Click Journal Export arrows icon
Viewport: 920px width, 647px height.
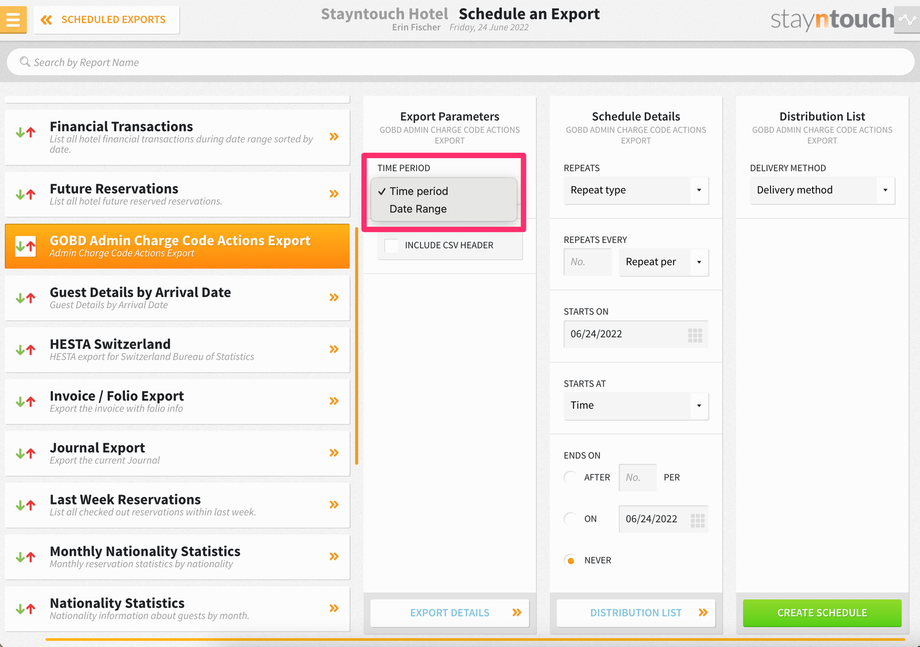(25, 453)
